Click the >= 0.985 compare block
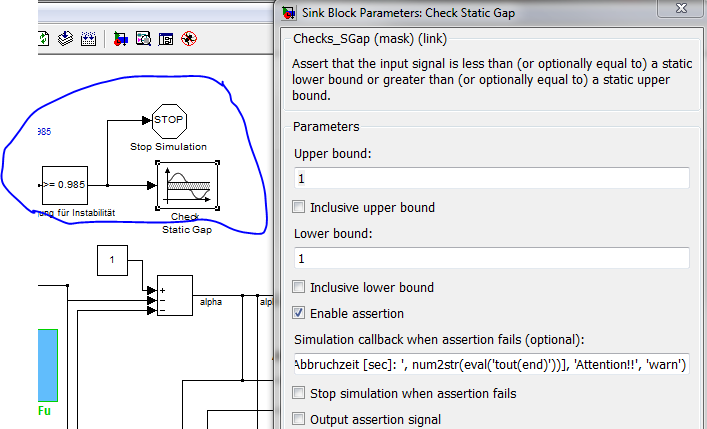This screenshot has height=429, width=707. (x=65, y=185)
